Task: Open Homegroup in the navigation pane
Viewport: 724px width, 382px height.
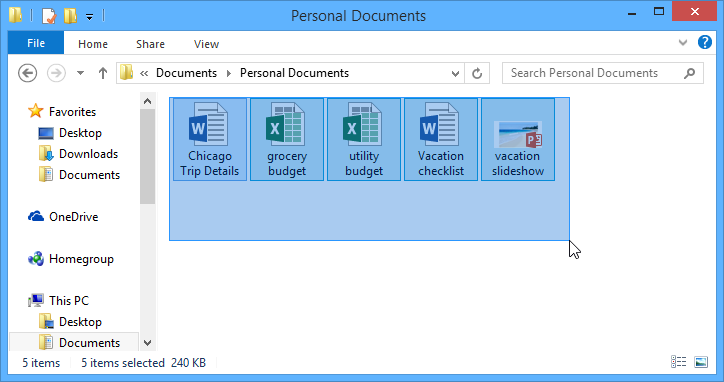Action: click(81, 259)
